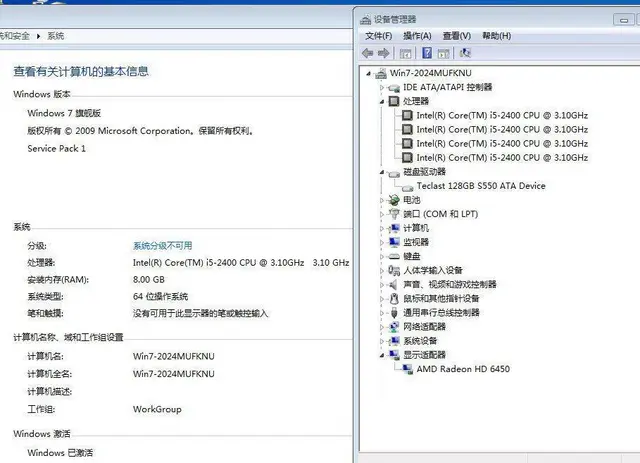640x463 pixels.
Task: Expand the 网络适配器 node
Action: [382, 327]
